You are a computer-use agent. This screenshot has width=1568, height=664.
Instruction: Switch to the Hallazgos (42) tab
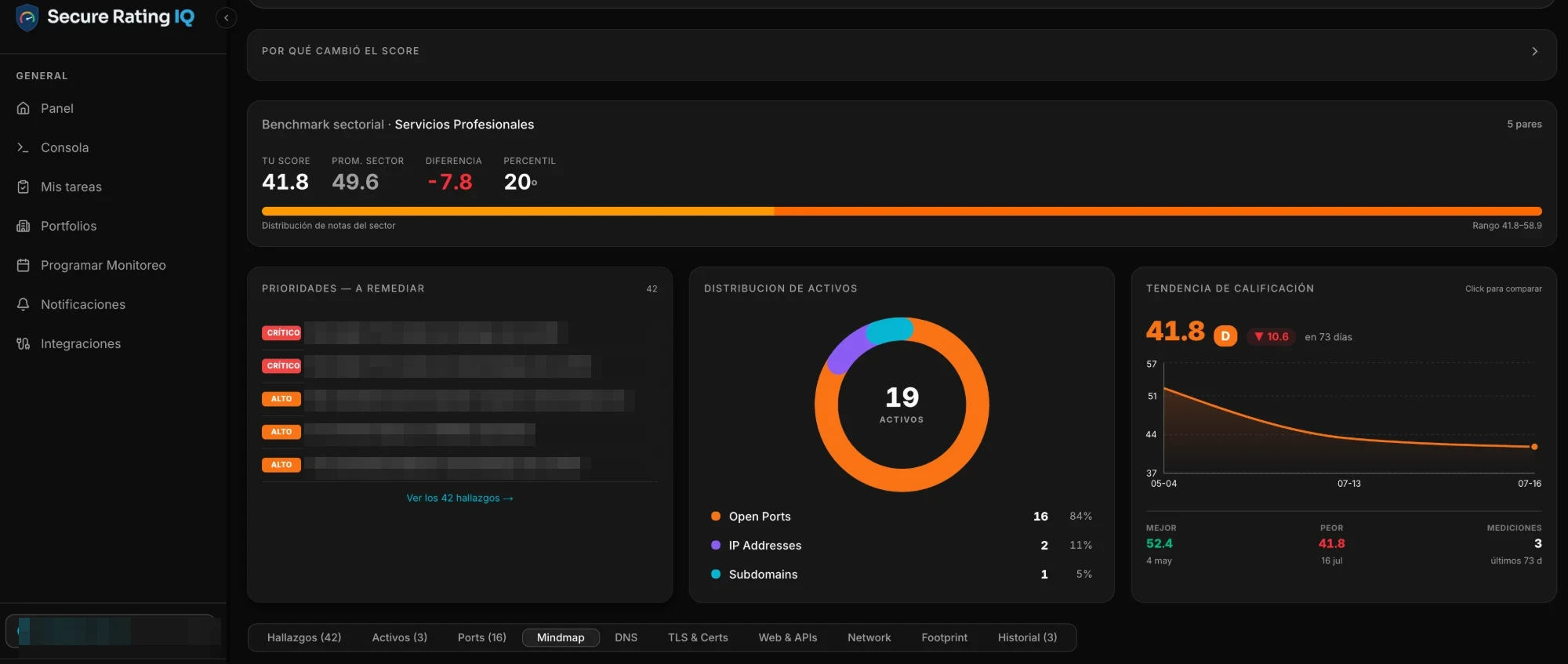click(x=304, y=637)
